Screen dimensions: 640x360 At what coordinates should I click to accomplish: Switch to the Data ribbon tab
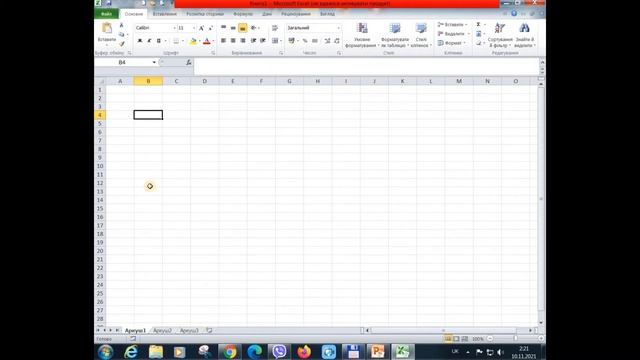click(x=267, y=14)
